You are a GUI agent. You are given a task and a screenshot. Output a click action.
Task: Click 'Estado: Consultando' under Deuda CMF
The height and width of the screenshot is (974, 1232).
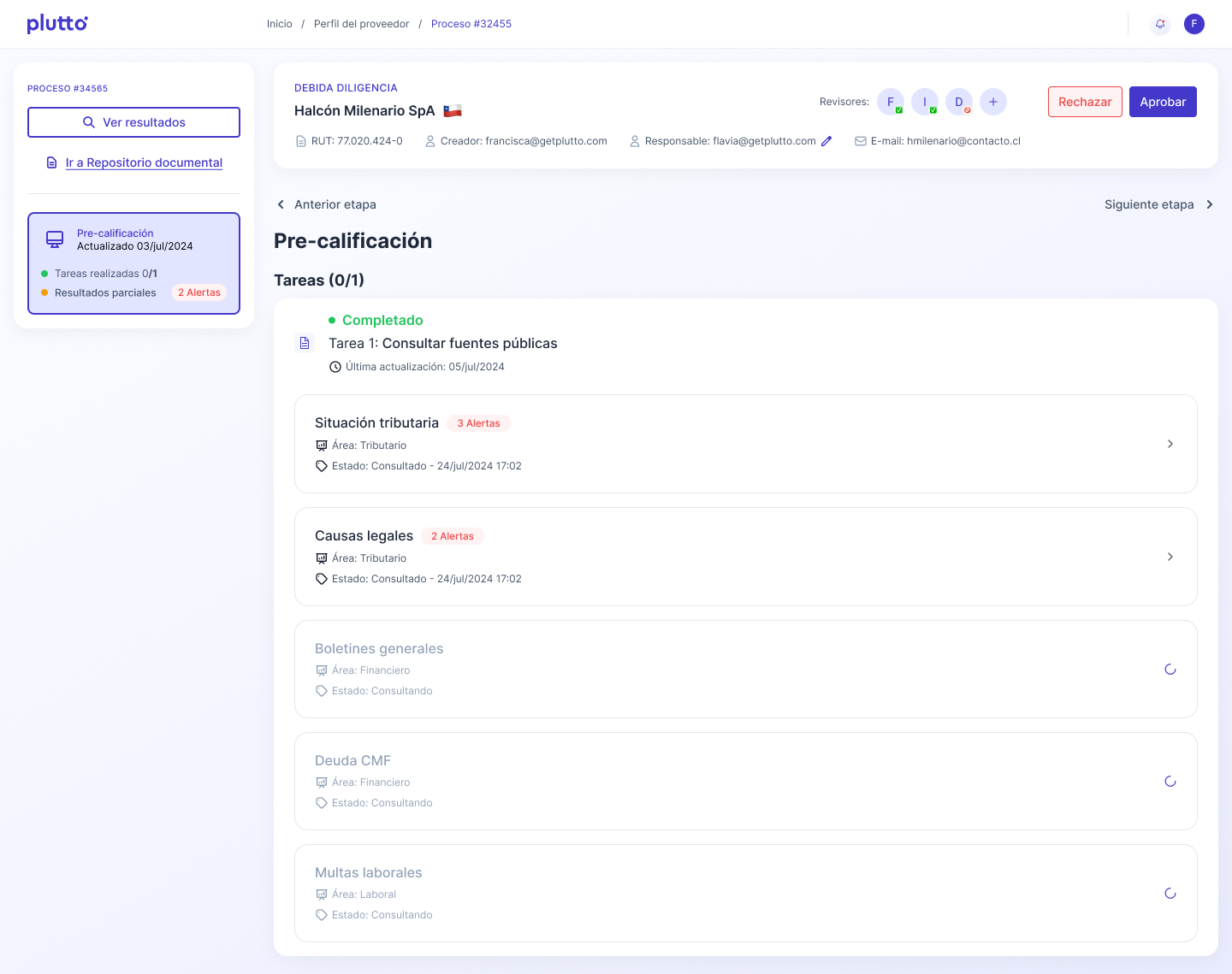click(382, 803)
